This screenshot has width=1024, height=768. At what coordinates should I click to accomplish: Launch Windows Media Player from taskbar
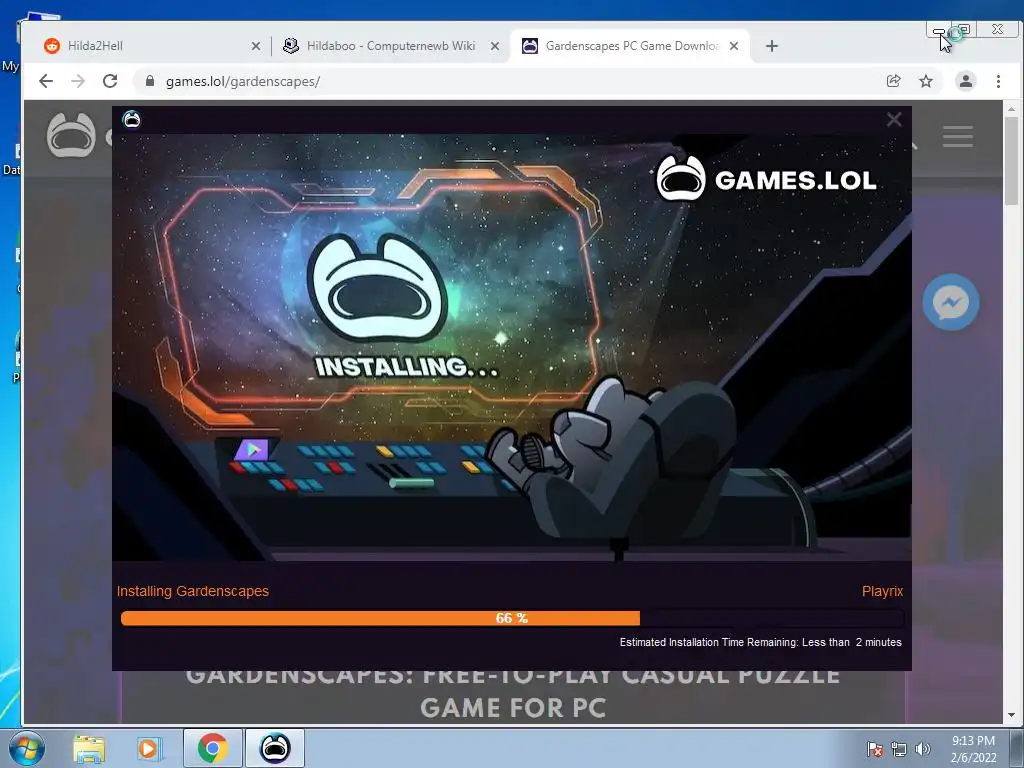[148, 748]
